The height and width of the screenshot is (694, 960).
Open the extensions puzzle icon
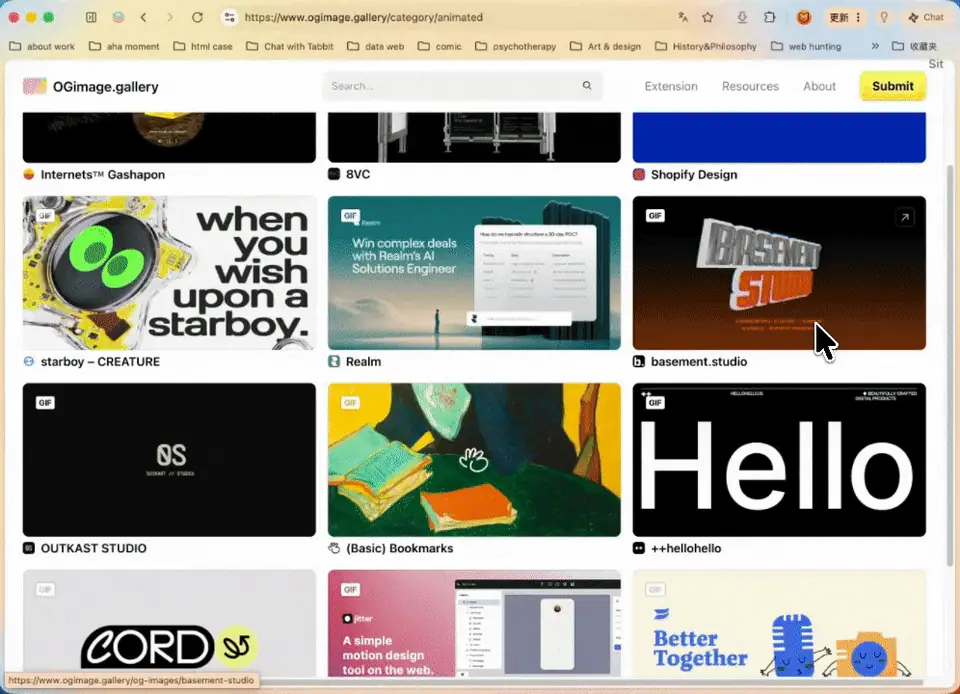point(770,17)
